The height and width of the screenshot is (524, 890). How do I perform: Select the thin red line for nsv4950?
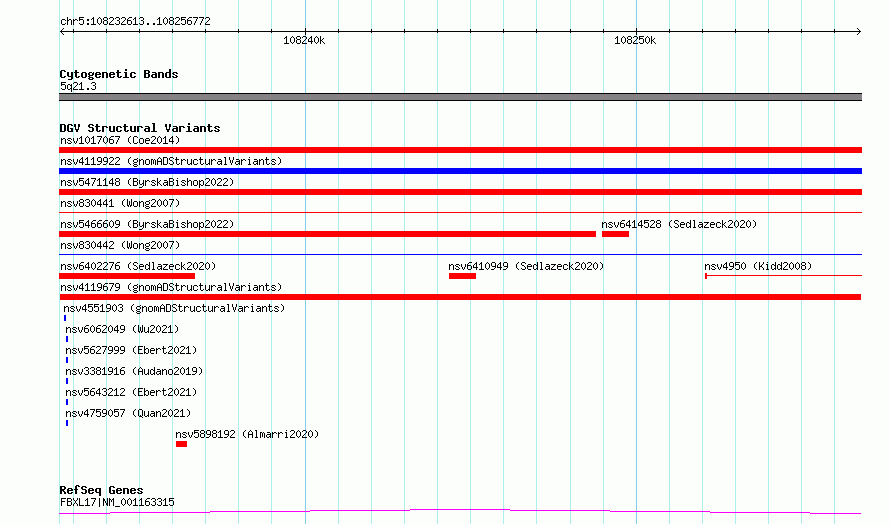point(783,276)
